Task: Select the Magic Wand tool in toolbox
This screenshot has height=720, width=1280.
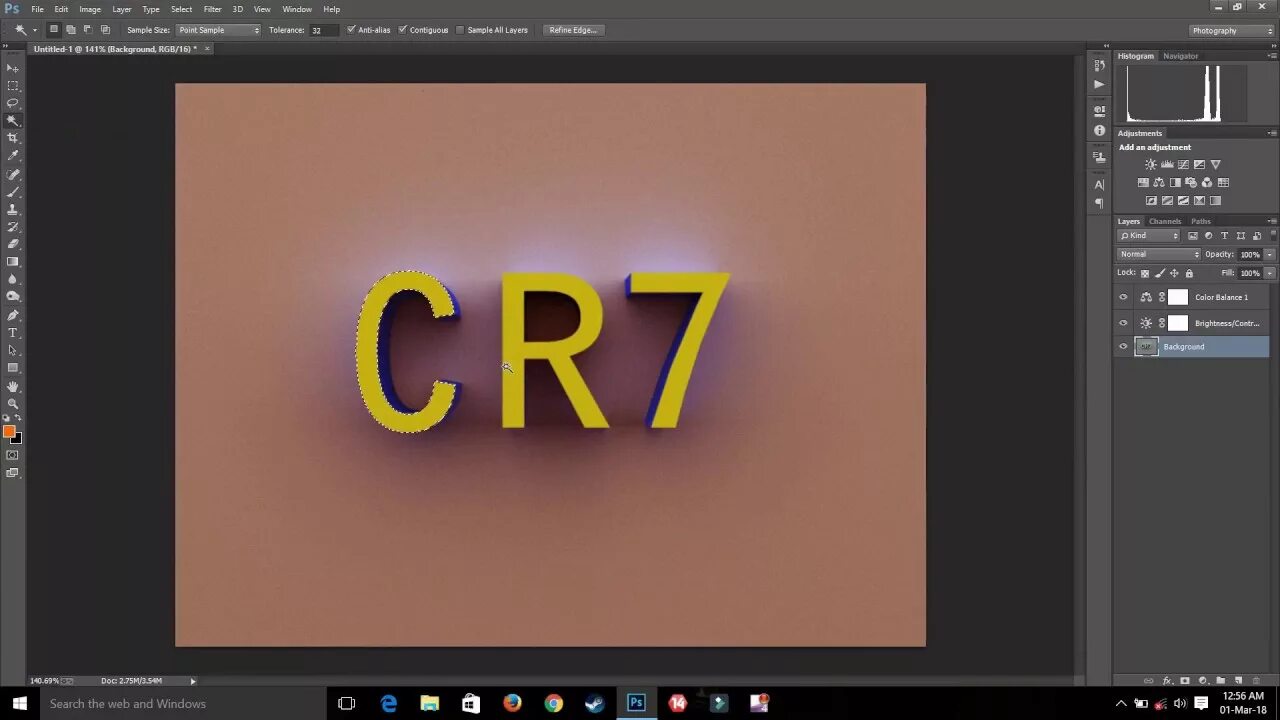Action: [13, 120]
